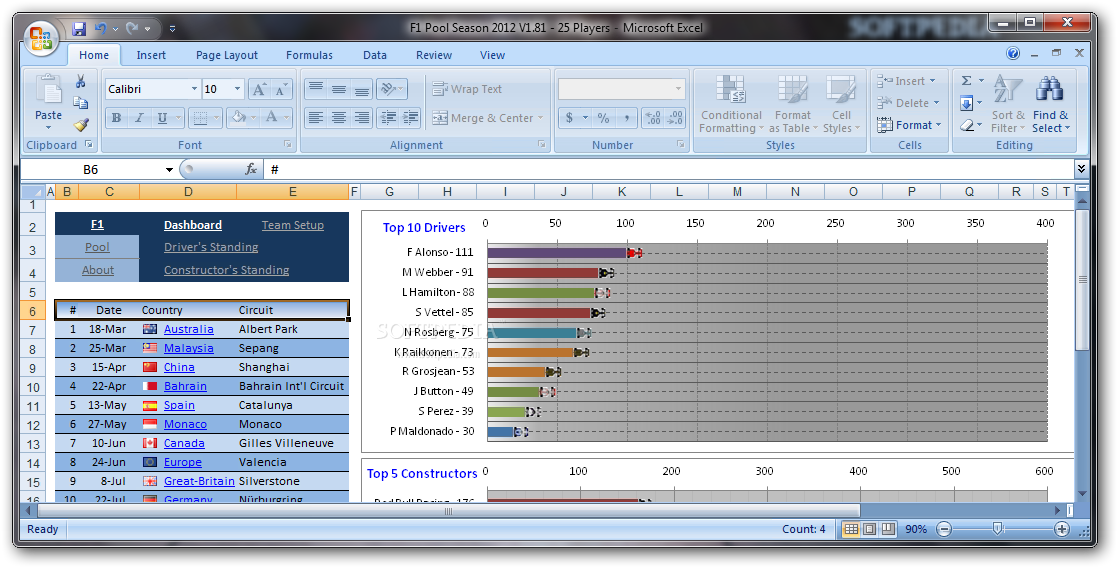Screen dimensions: 1118x568
Task: Open the font size dropdown
Action: coord(237,89)
